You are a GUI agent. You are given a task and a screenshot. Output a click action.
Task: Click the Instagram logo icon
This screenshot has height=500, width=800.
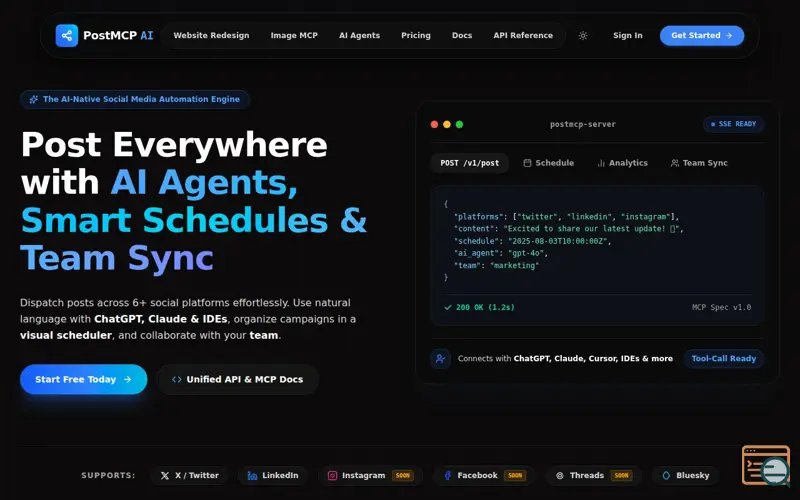pyautogui.click(x=332, y=476)
